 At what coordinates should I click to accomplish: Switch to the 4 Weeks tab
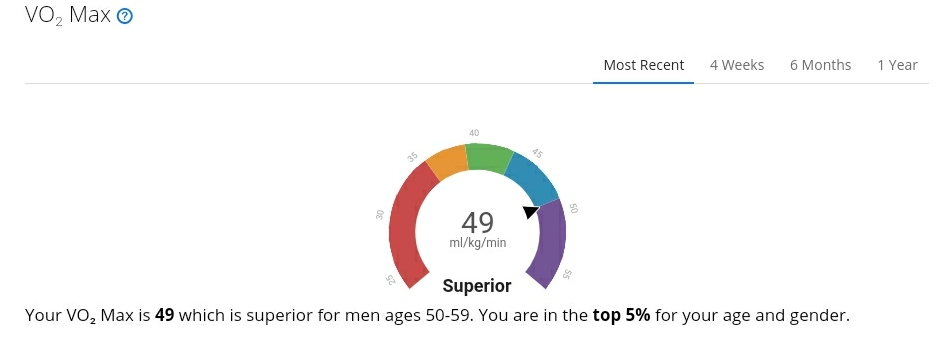(x=737, y=65)
